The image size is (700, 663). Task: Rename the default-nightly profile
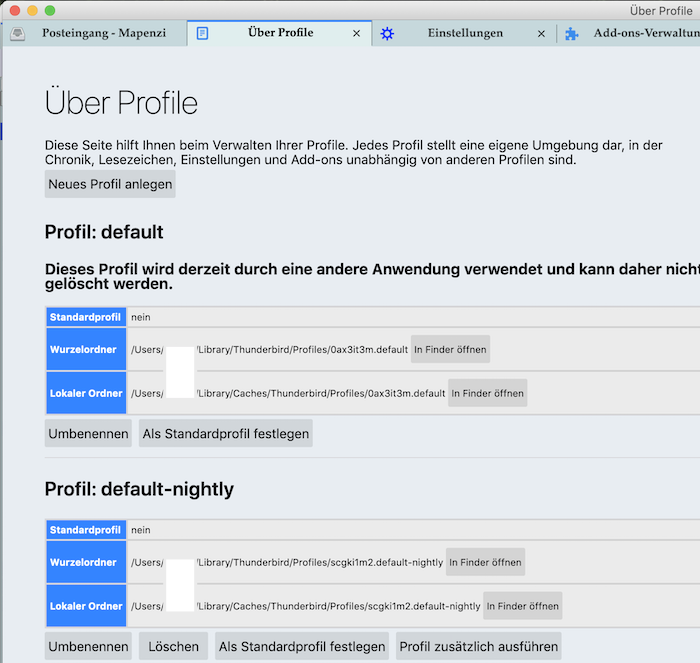pyautogui.click(x=89, y=646)
